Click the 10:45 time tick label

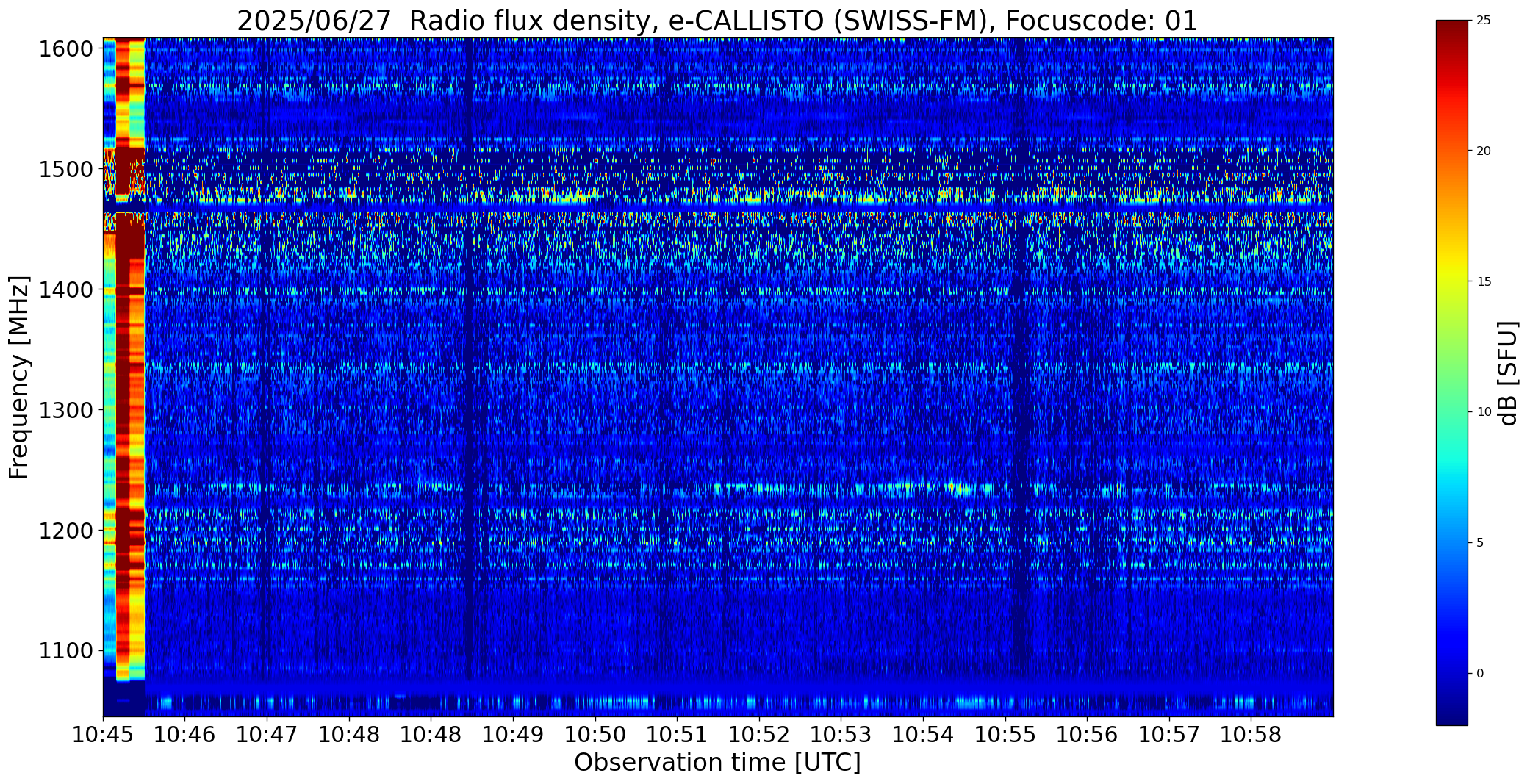(x=103, y=735)
